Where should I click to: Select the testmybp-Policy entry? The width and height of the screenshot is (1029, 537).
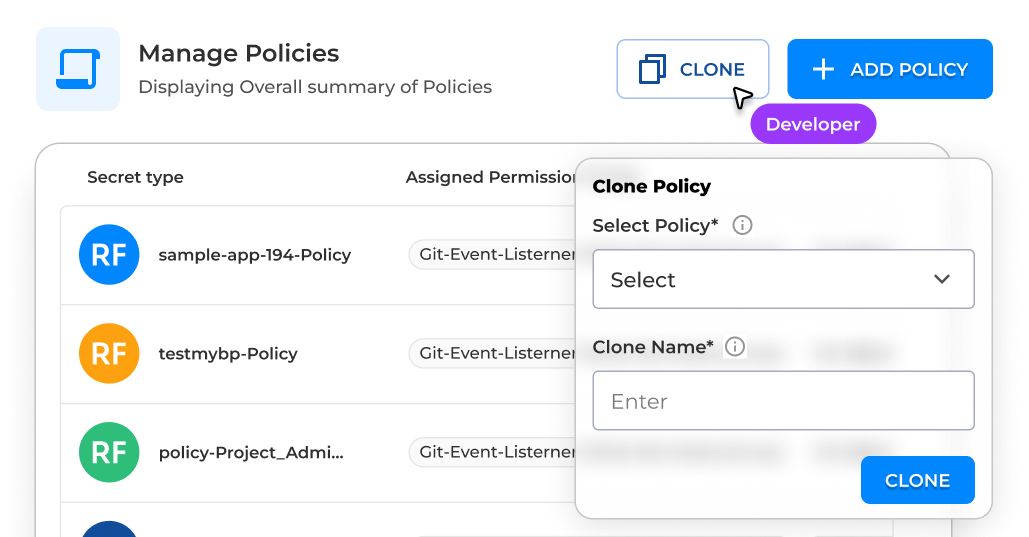(x=227, y=354)
